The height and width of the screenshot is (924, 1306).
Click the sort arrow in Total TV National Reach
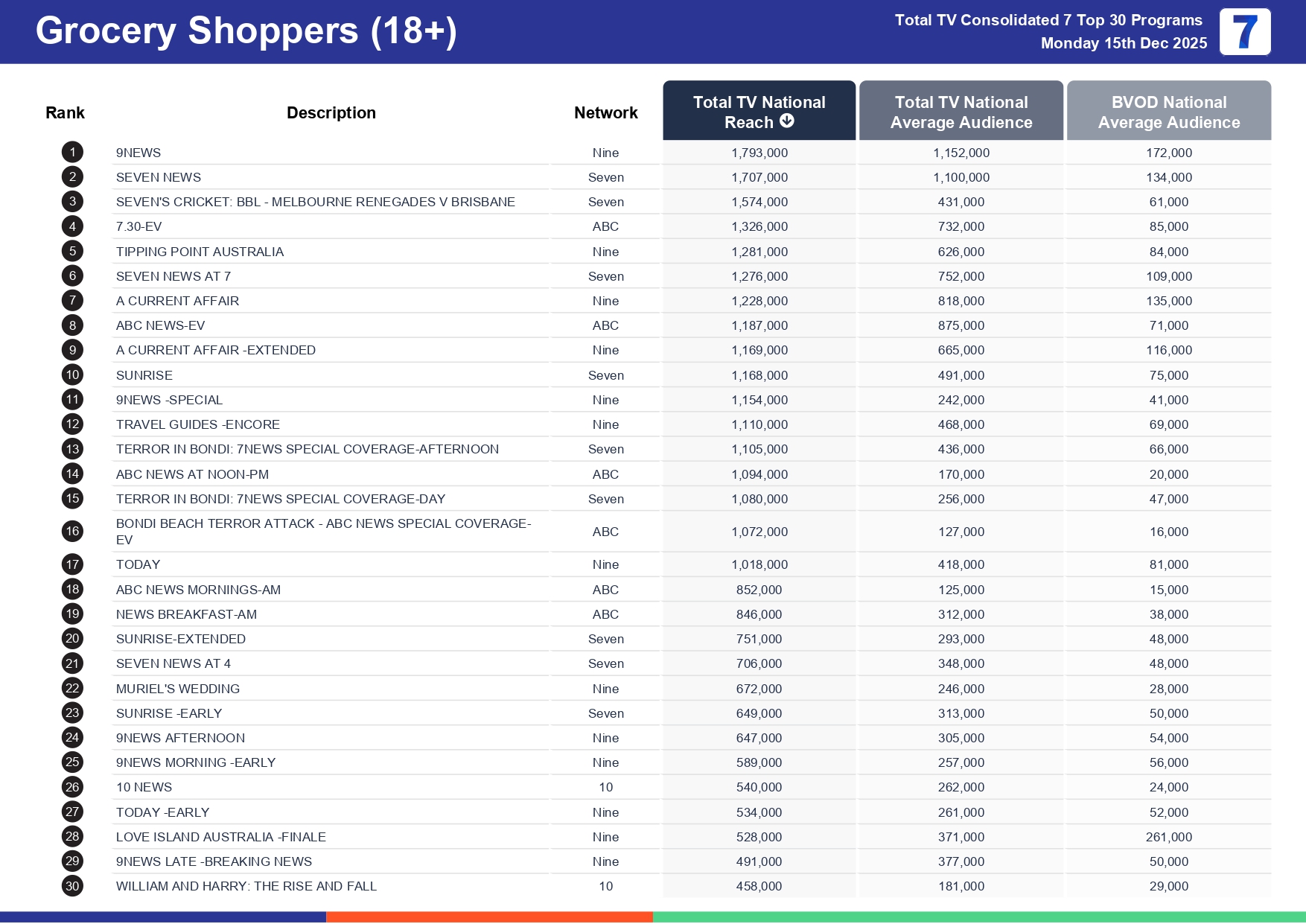tap(787, 121)
